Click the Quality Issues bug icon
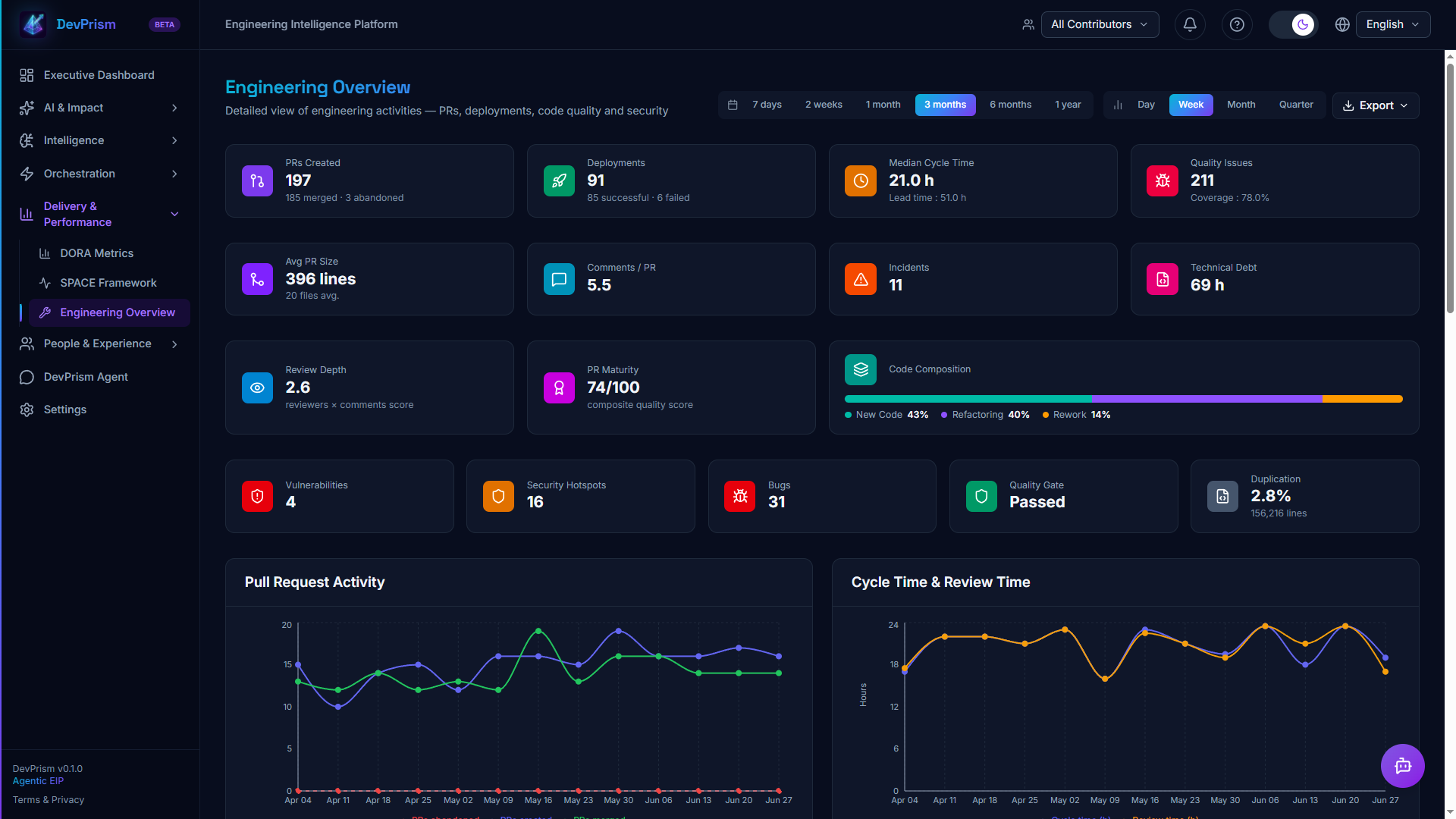The width and height of the screenshot is (1456, 819). [x=1162, y=180]
